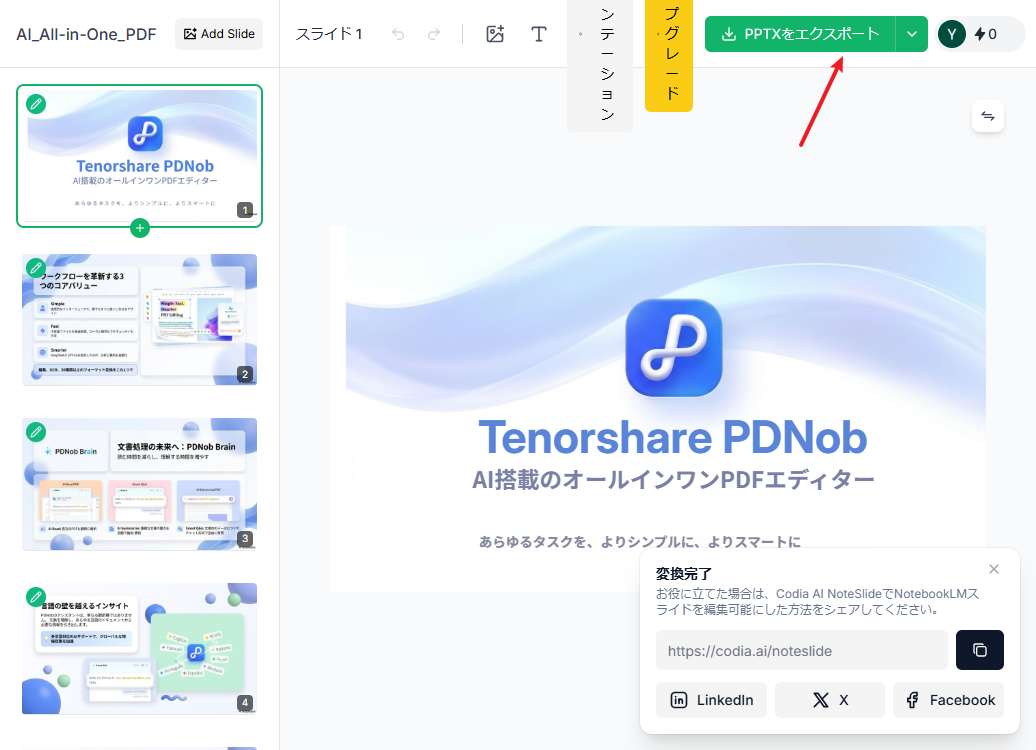Select the text tool icon
This screenshot has height=750, width=1036.
538,34
